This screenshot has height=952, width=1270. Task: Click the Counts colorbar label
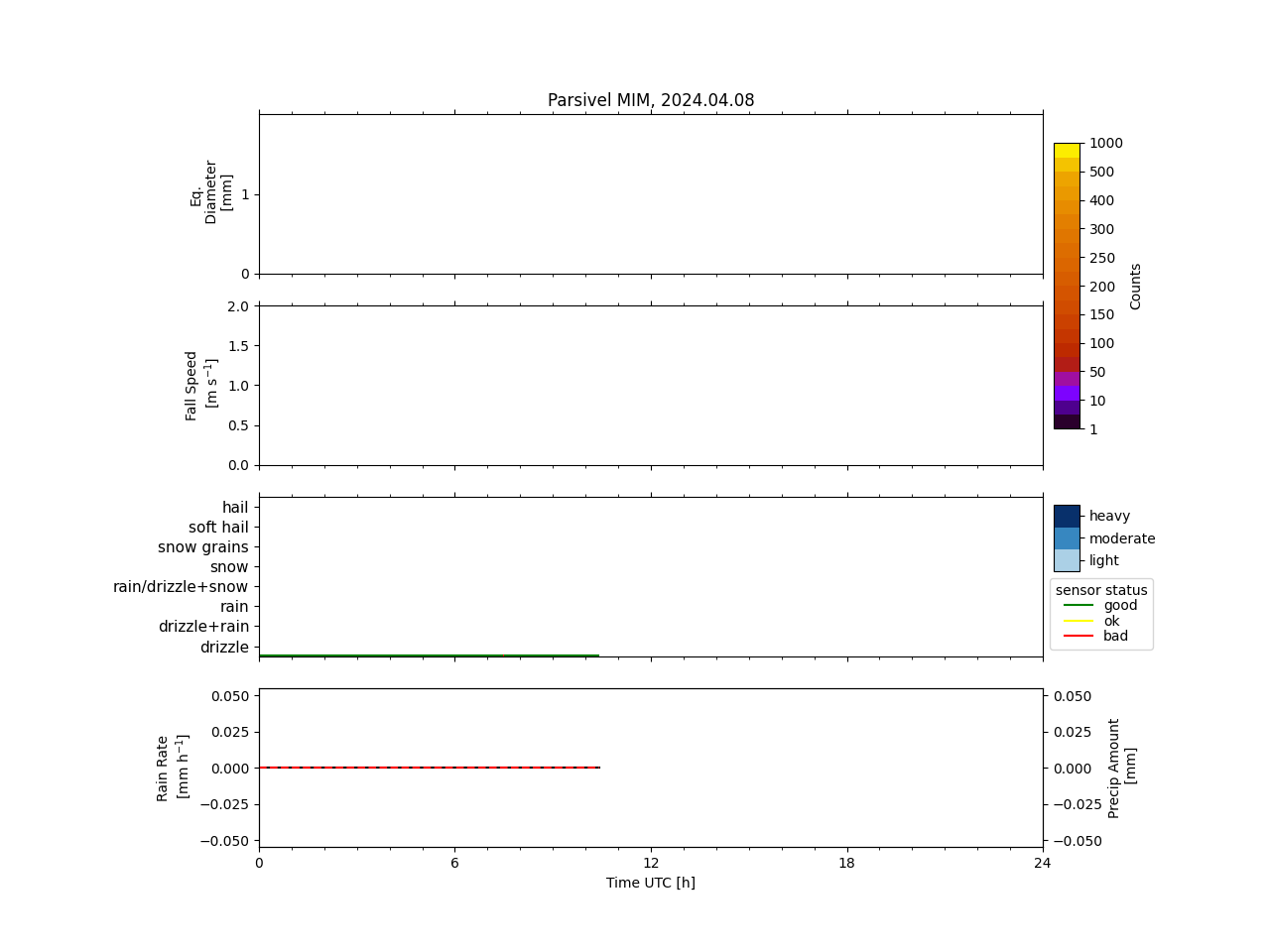pos(1136,286)
